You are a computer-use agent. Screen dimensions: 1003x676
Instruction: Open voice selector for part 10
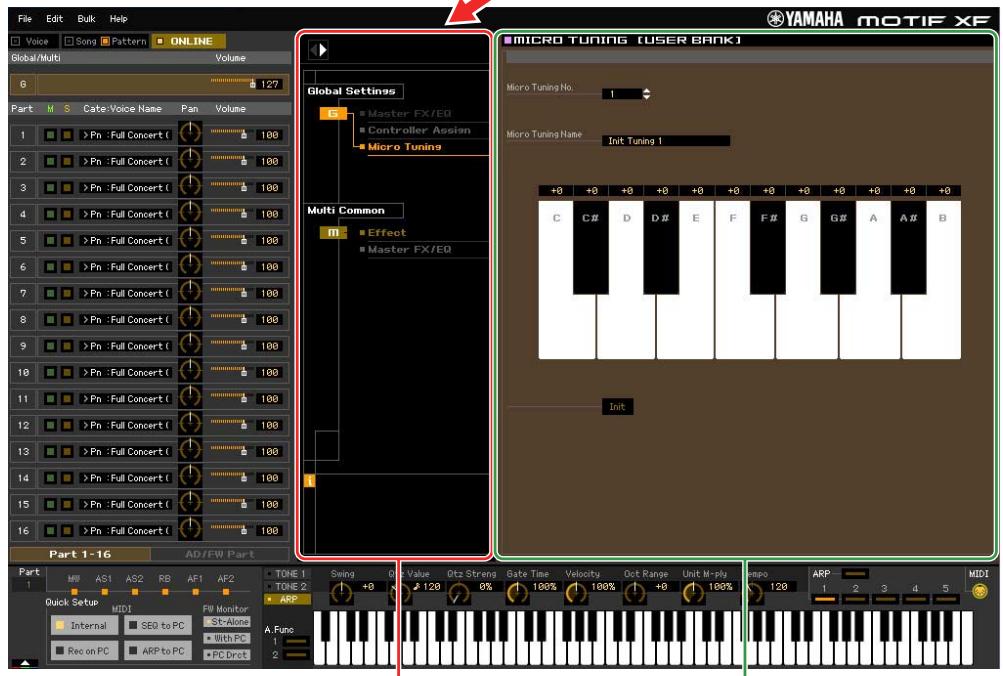click(125, 372)
